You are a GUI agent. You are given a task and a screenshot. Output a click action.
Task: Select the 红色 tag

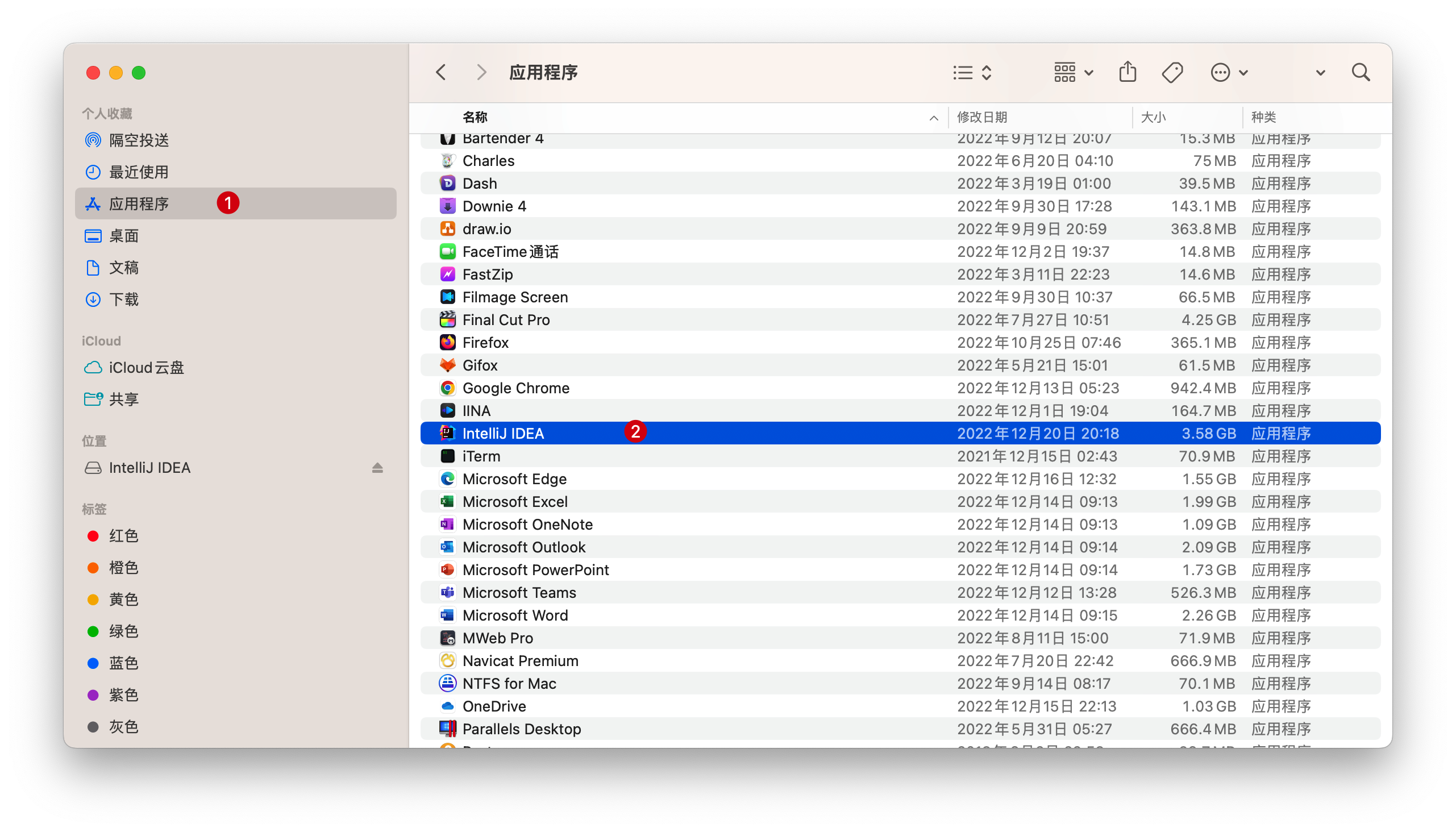[x=235, y=536]
